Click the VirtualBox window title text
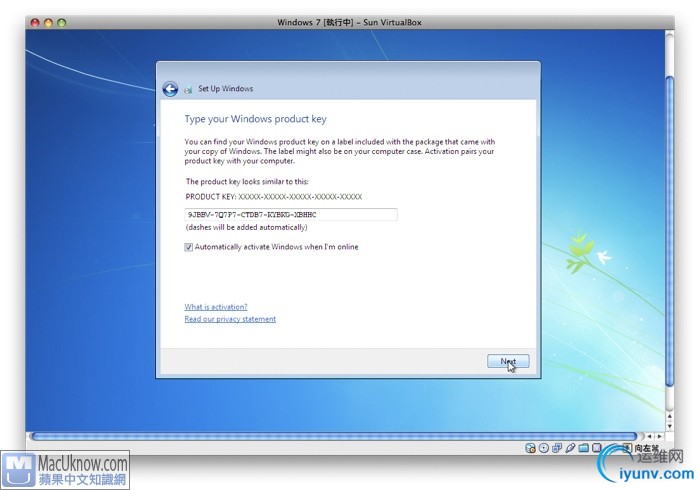Image resolution: width=700 pixels, height=490 pixels. 349,22
